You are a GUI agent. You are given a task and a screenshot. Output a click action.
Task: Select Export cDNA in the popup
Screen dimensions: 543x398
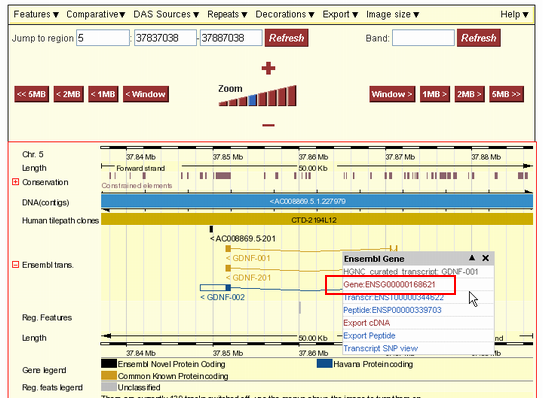click(x=366, y=323)
